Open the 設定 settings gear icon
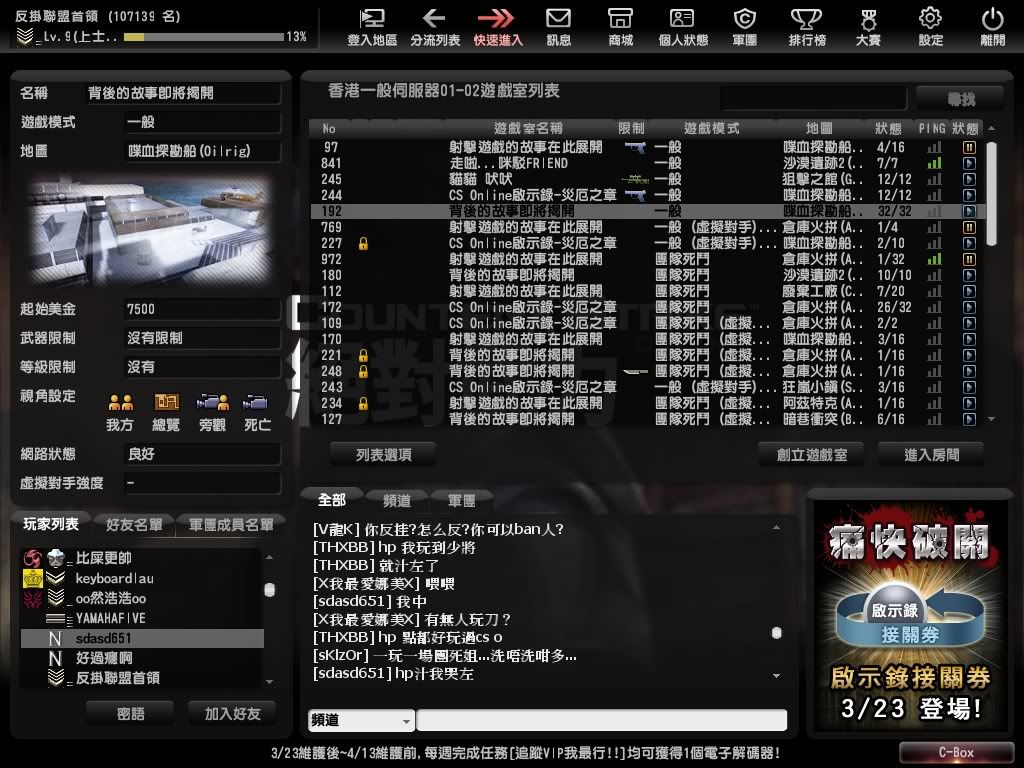Screen dimensions: 1024x768 click(930, 19)
